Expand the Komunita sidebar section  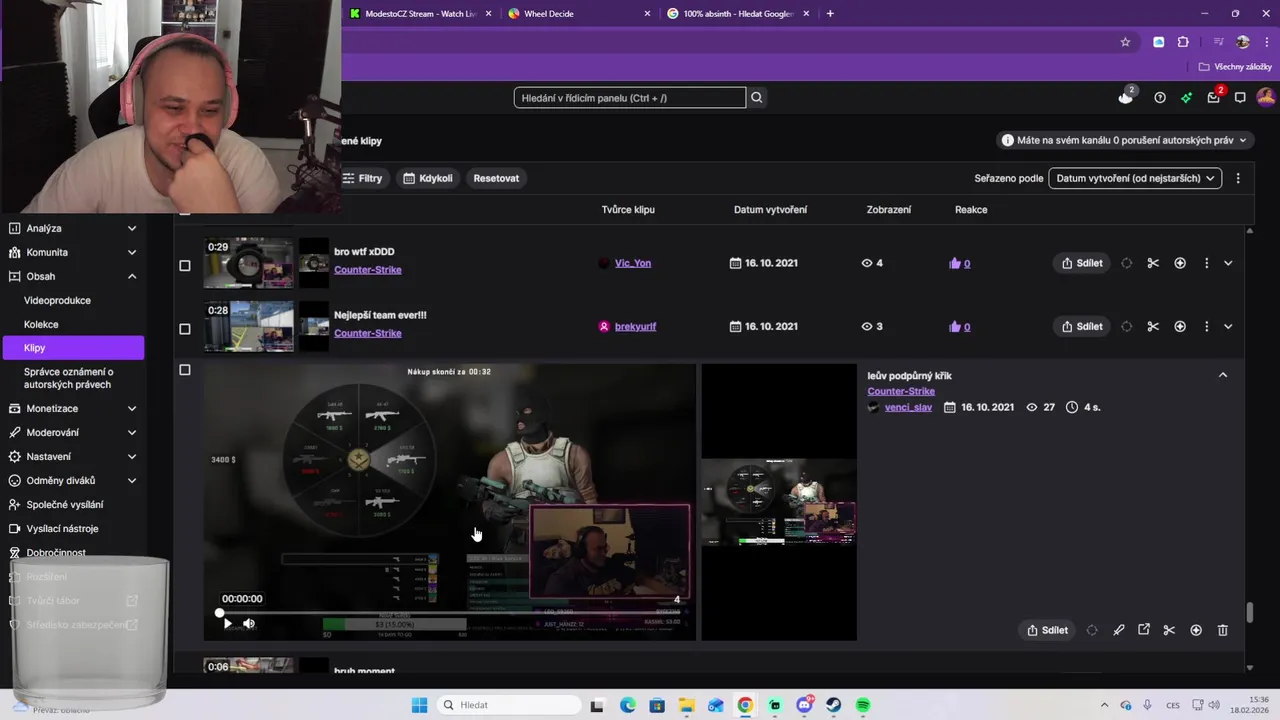point(132,252)
